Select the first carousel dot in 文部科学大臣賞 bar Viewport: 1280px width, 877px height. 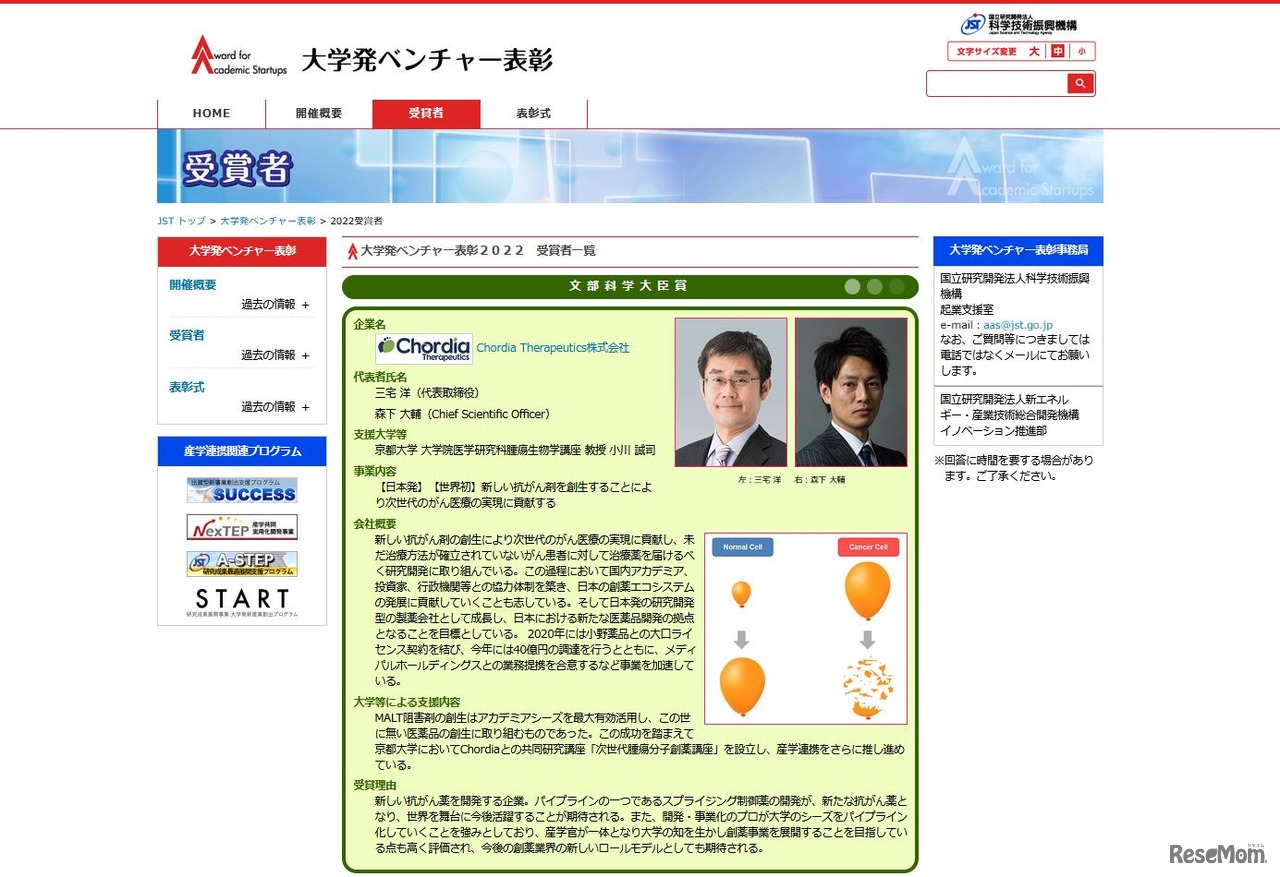pyautogui.click(x=852, y=287)
